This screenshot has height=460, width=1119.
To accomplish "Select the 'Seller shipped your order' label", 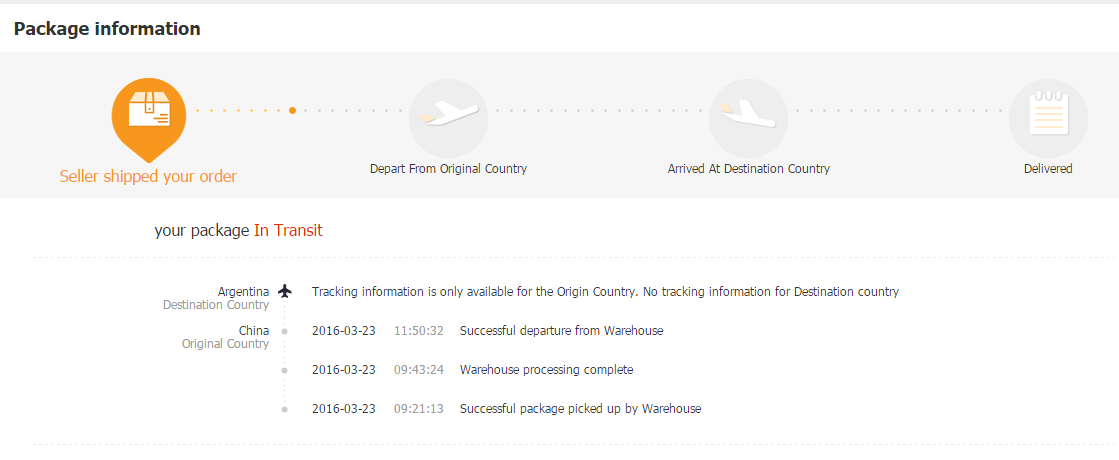I will point(148,177).
